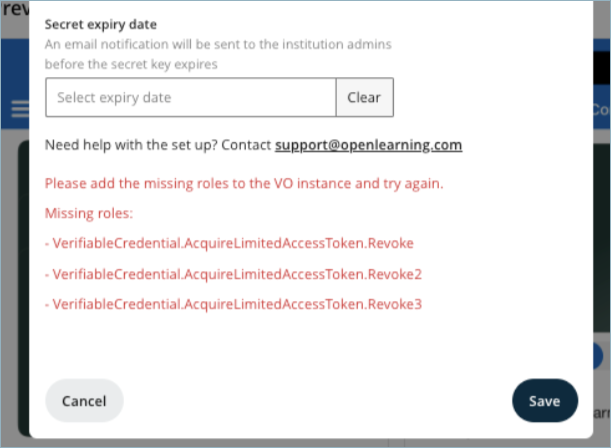611x448 pixels.
Task: Click the email notification helper text line
Action: pos(217,45)
